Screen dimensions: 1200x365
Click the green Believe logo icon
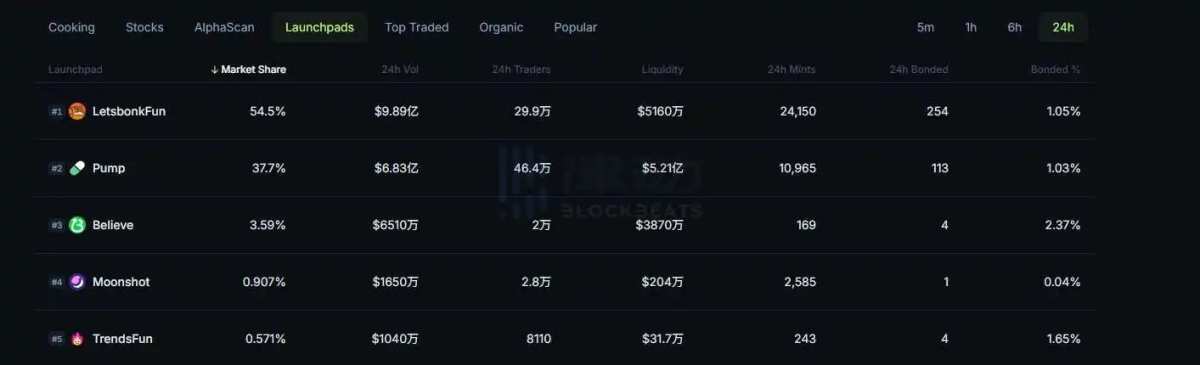click(77, 225)
